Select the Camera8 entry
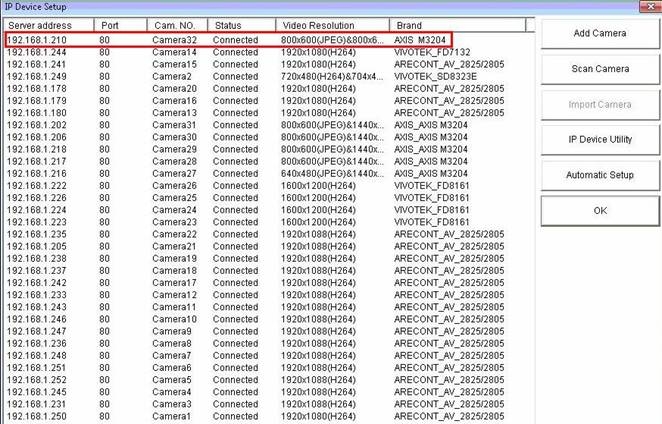Viewport: 662px width, 424px height. tap(172, 344)
